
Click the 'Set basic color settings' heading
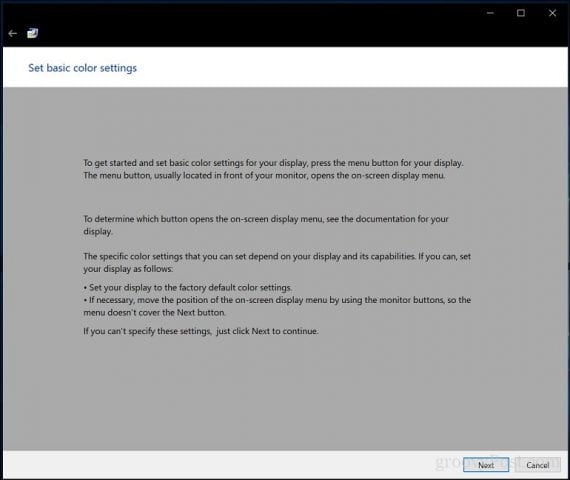point(83,68)
